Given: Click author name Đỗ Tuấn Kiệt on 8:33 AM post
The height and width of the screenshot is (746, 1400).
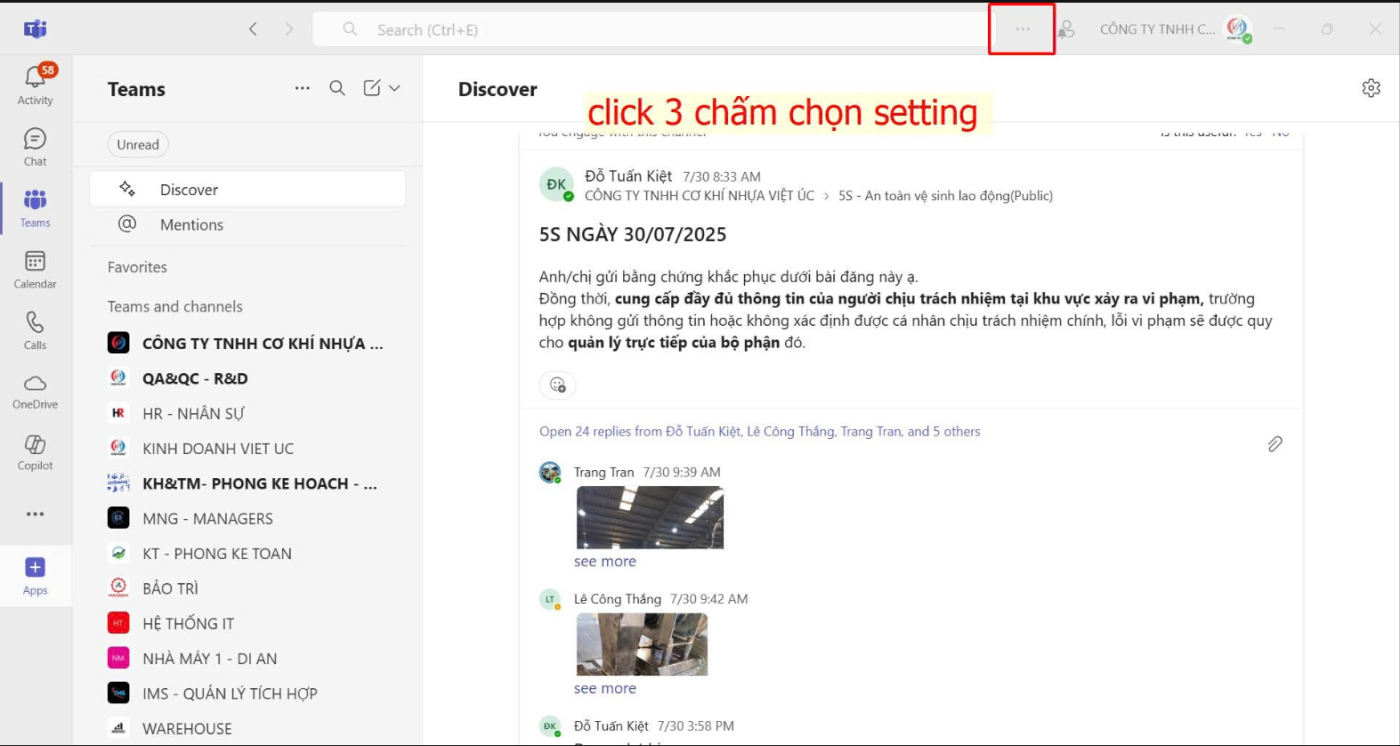Looking at the screenshot, I should tap(628, 176).
